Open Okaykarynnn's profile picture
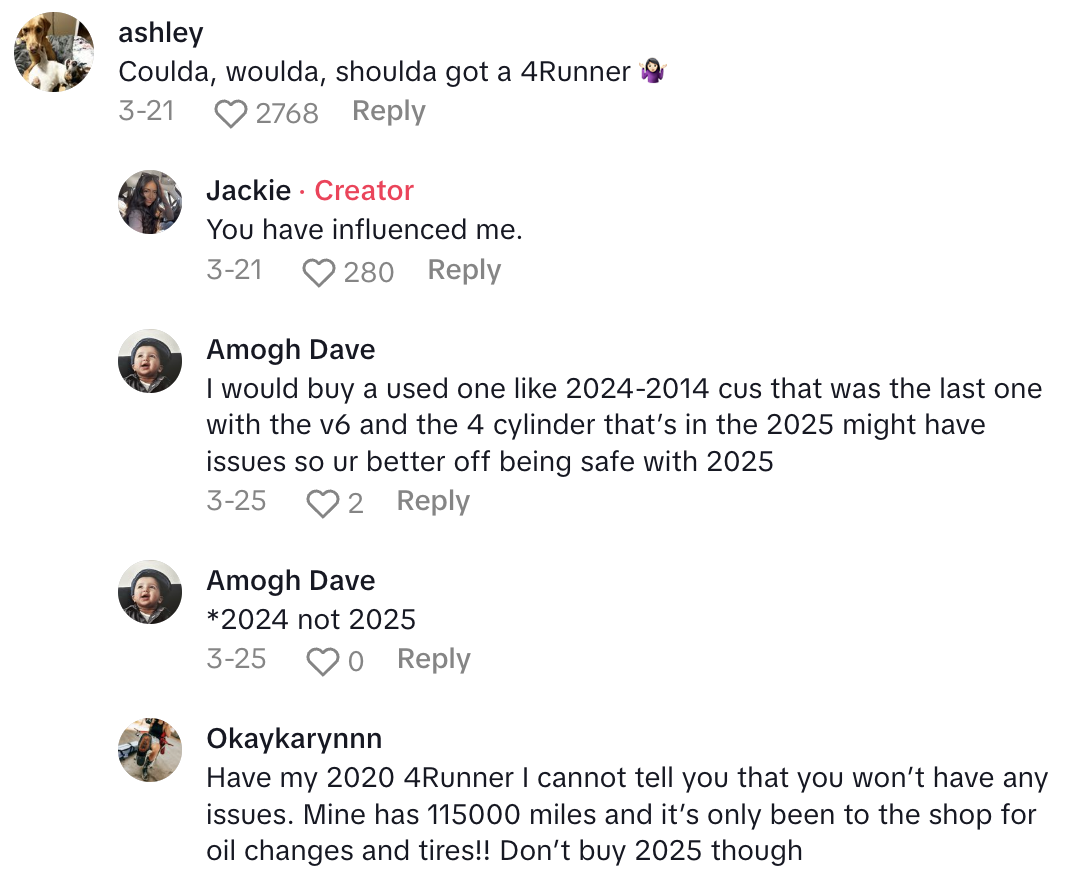The width and height of the screenshot is (1076, 876). 150,750
